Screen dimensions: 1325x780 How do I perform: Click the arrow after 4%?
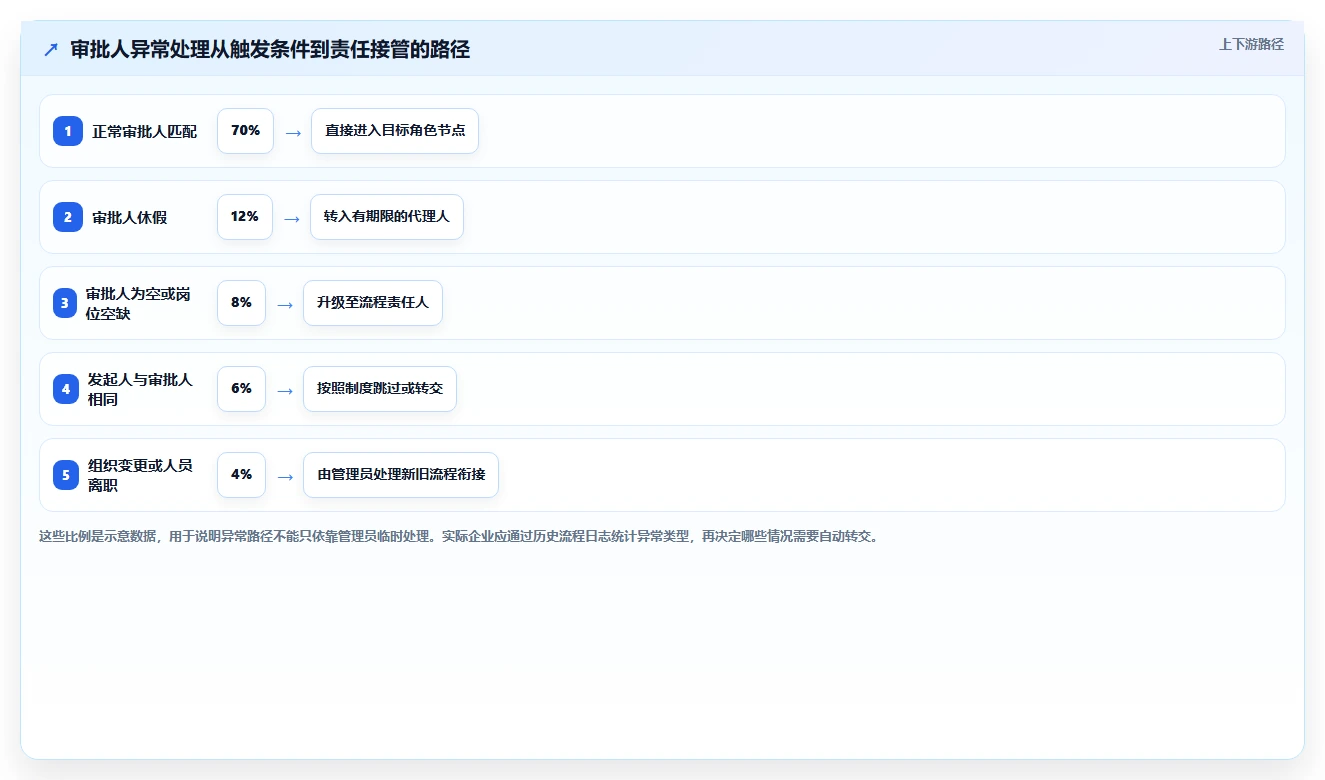[284, 476]
